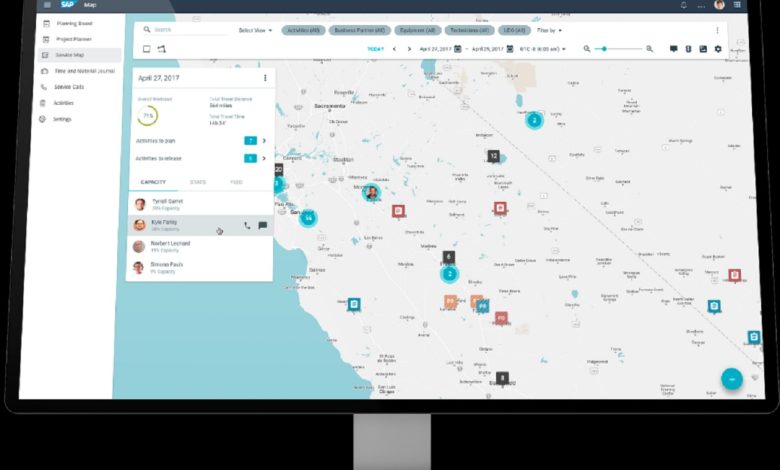The image size is (780, 470).
Task: Open the map settings gear icon
Action: click(718, 49)
